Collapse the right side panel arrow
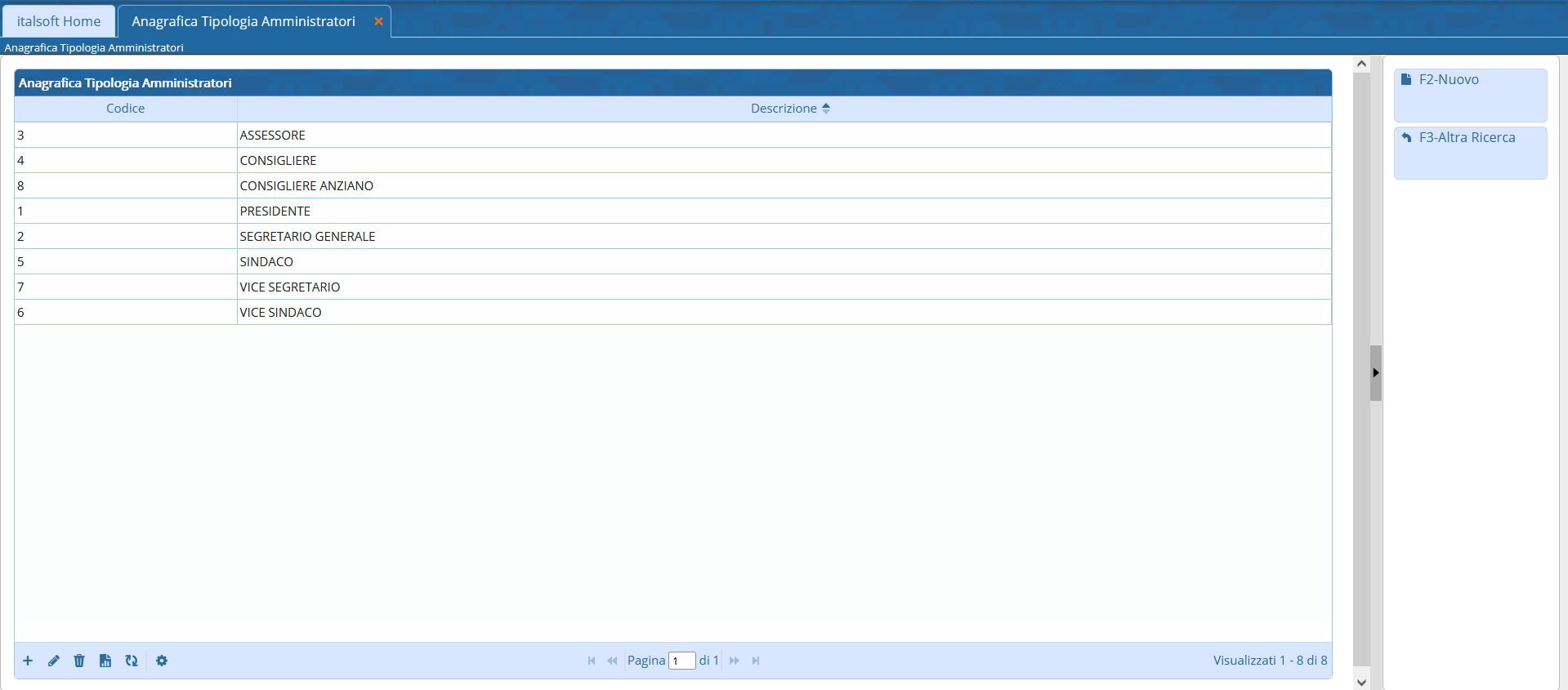 (1376, 372)
